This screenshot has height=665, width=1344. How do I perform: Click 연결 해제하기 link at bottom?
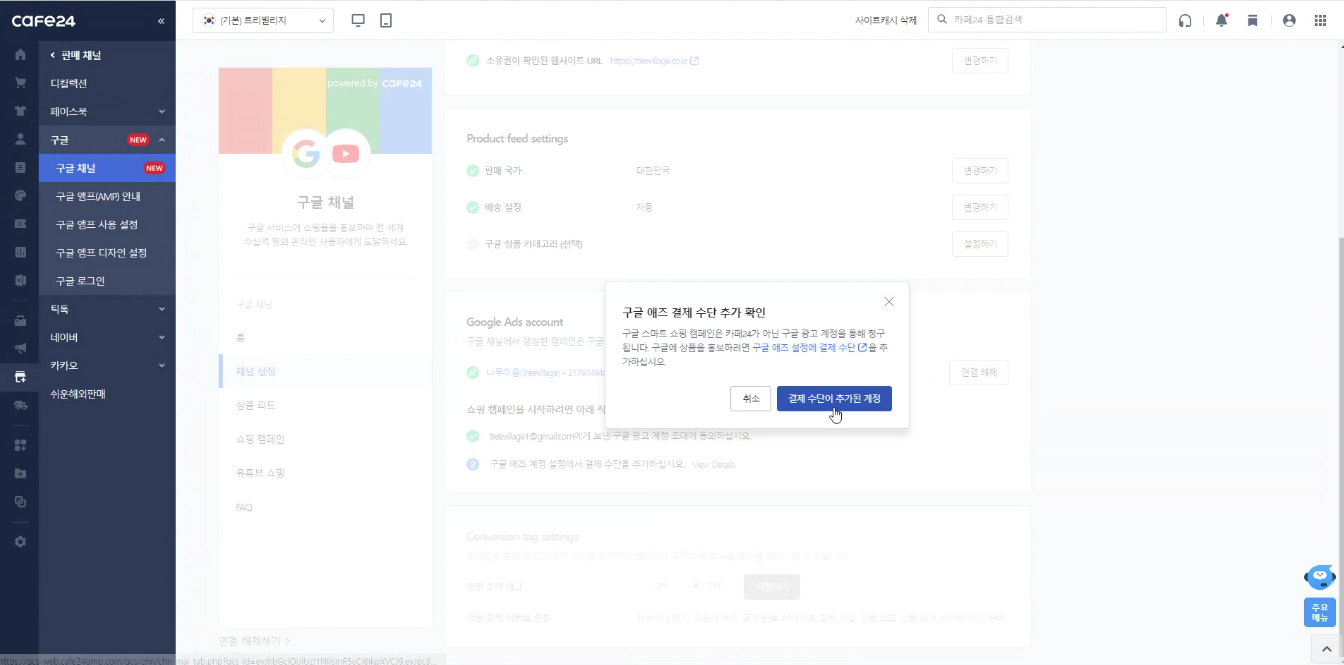coord(254,640)
